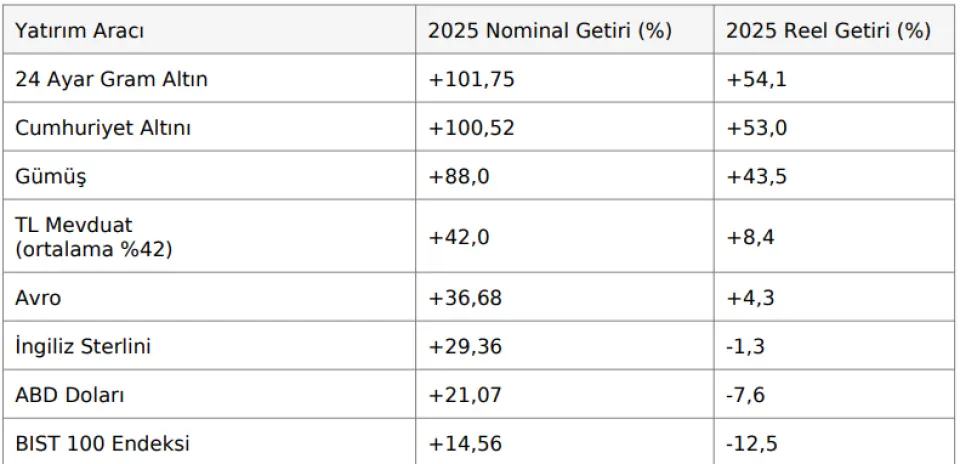Select the 'İngiliz Sterlini' cell
The width and height of the screenshot is (960, 464).
(83, 347)
